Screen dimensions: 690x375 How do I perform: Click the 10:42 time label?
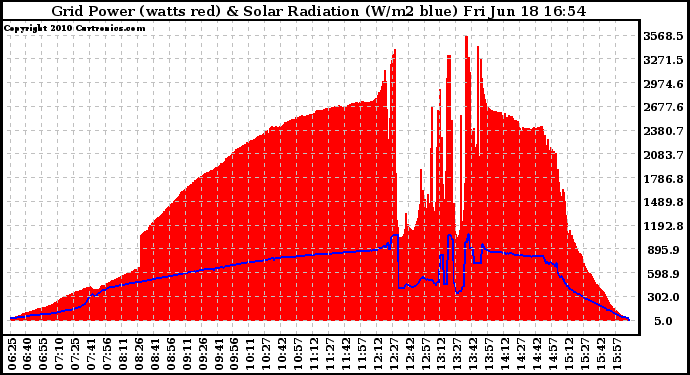tap(282, 353)
